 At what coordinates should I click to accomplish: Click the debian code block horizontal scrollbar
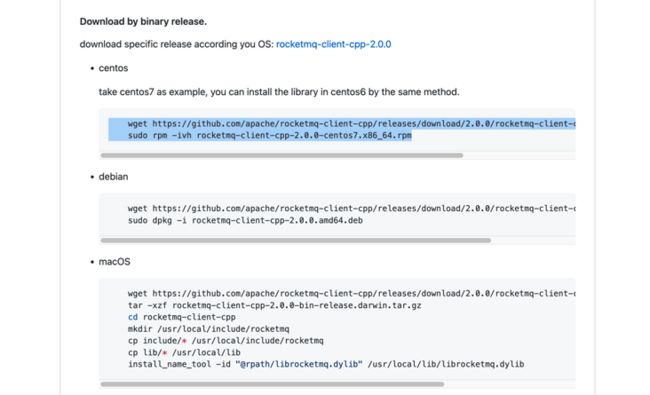pos(296,240)
